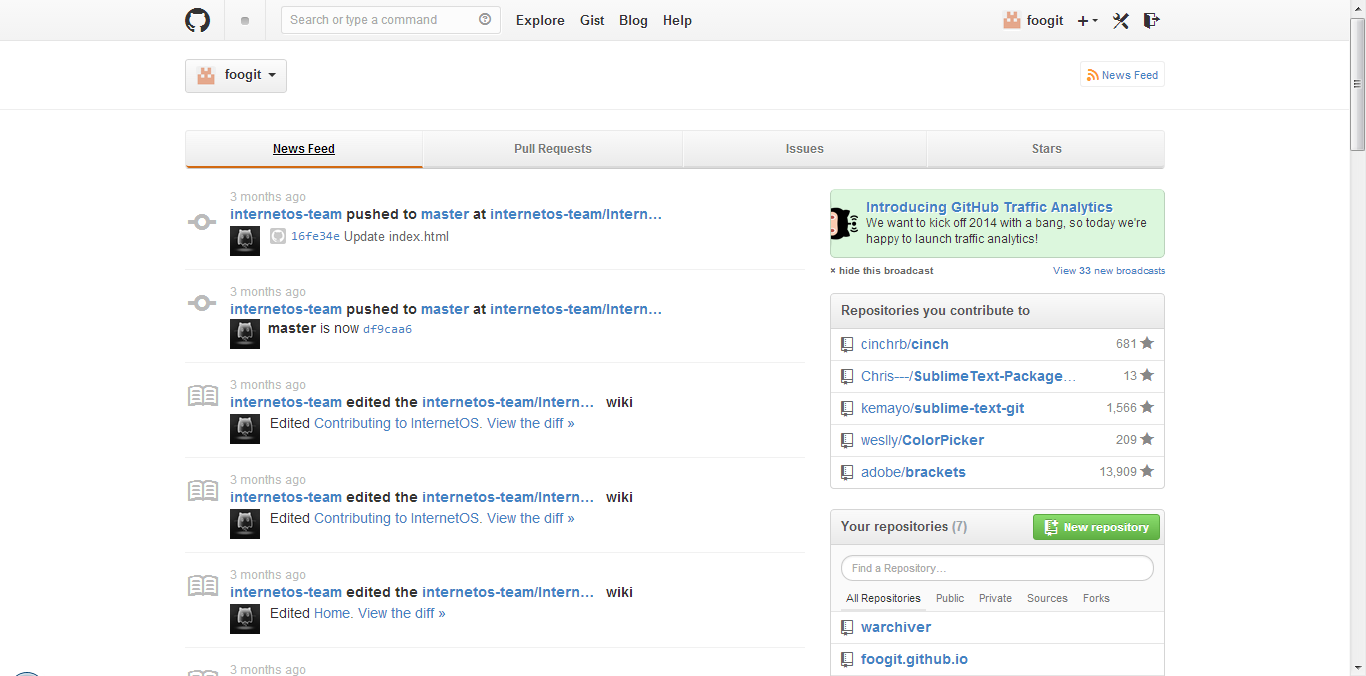Image resolution: width=1366 pixels, height=676 pixels.
Task: Switch to the Issues tab
Action: point(805,149)
